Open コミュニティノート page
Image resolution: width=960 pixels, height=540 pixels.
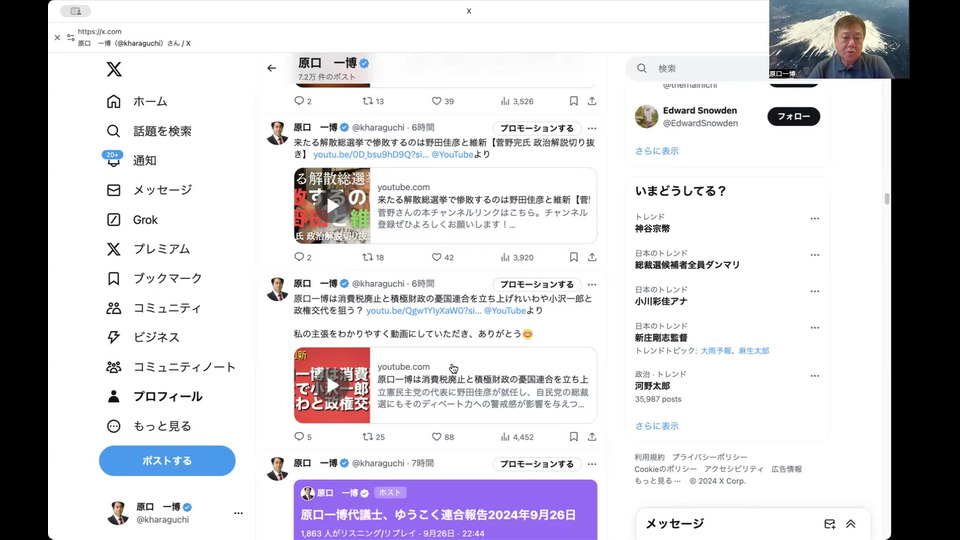click(171, 367)
